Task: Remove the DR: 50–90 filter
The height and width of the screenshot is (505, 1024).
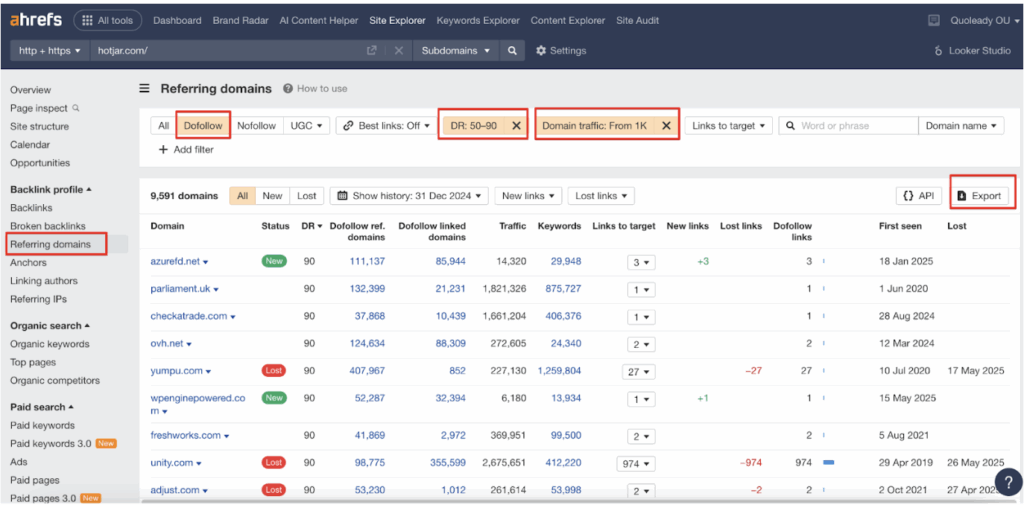Action: (516, 125)
